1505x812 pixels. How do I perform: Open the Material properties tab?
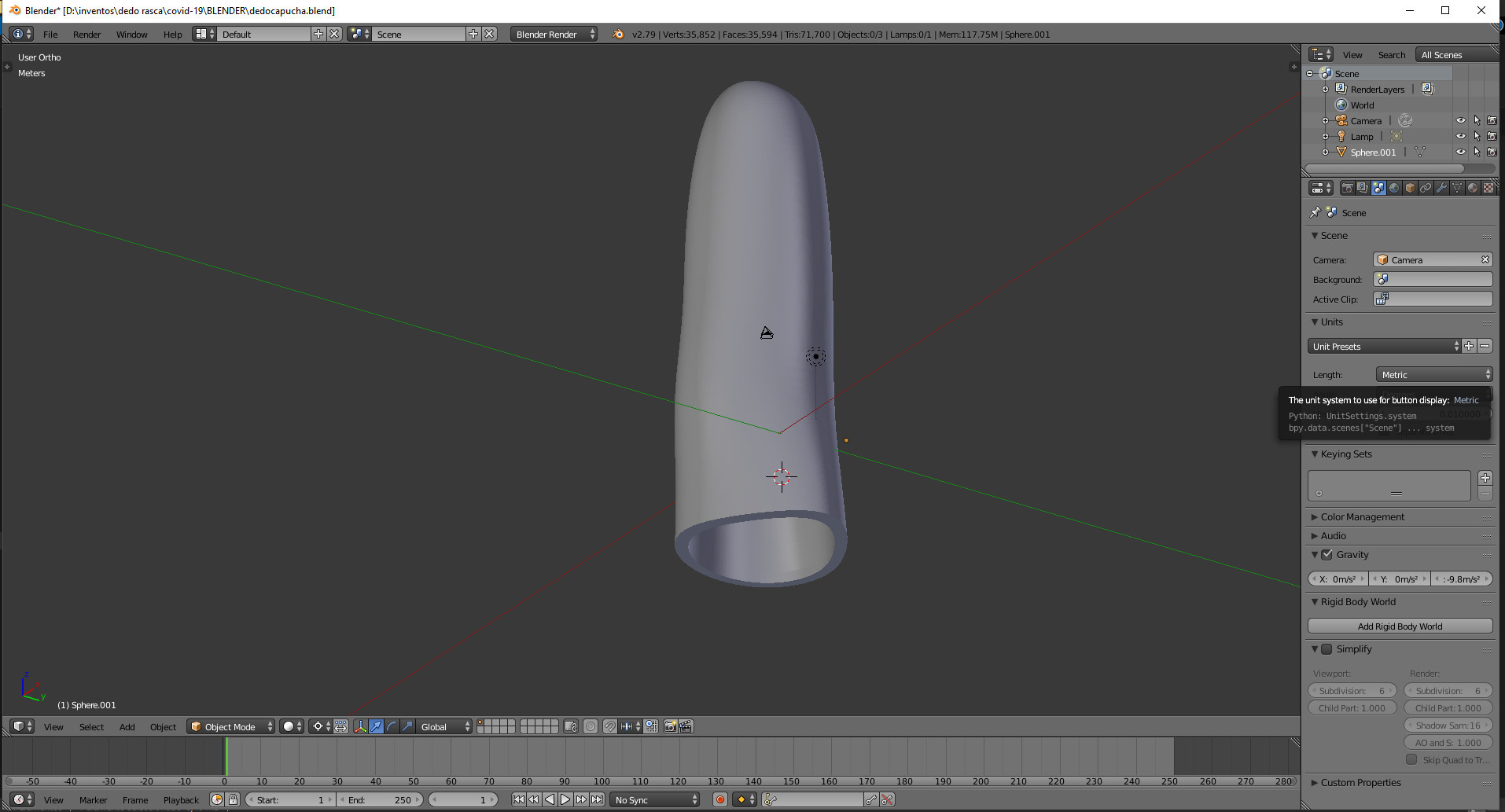(x=1473, y=188)
